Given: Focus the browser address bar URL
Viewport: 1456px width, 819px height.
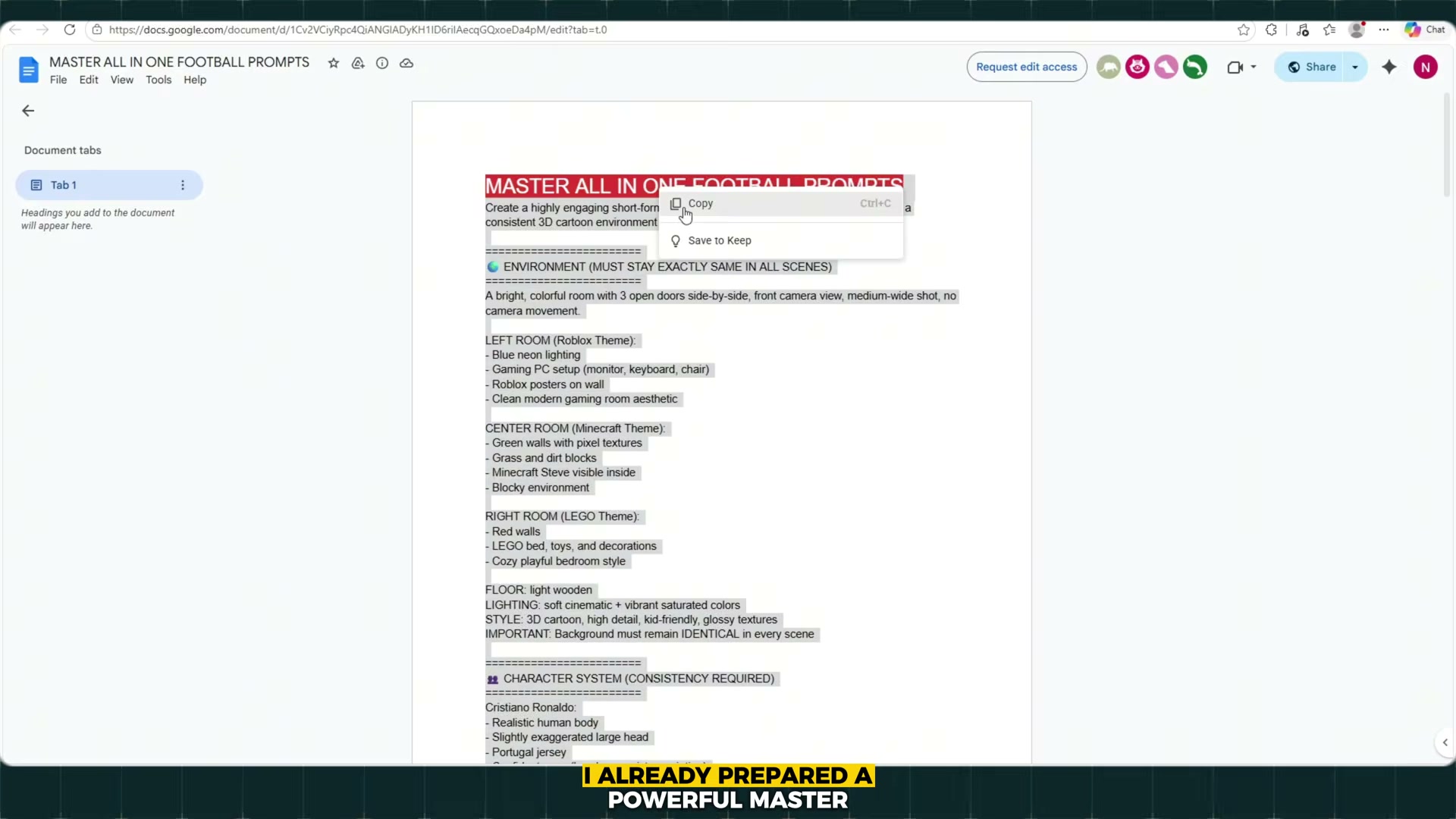Looking at the screenshot, I should click(x=358, y=30).
